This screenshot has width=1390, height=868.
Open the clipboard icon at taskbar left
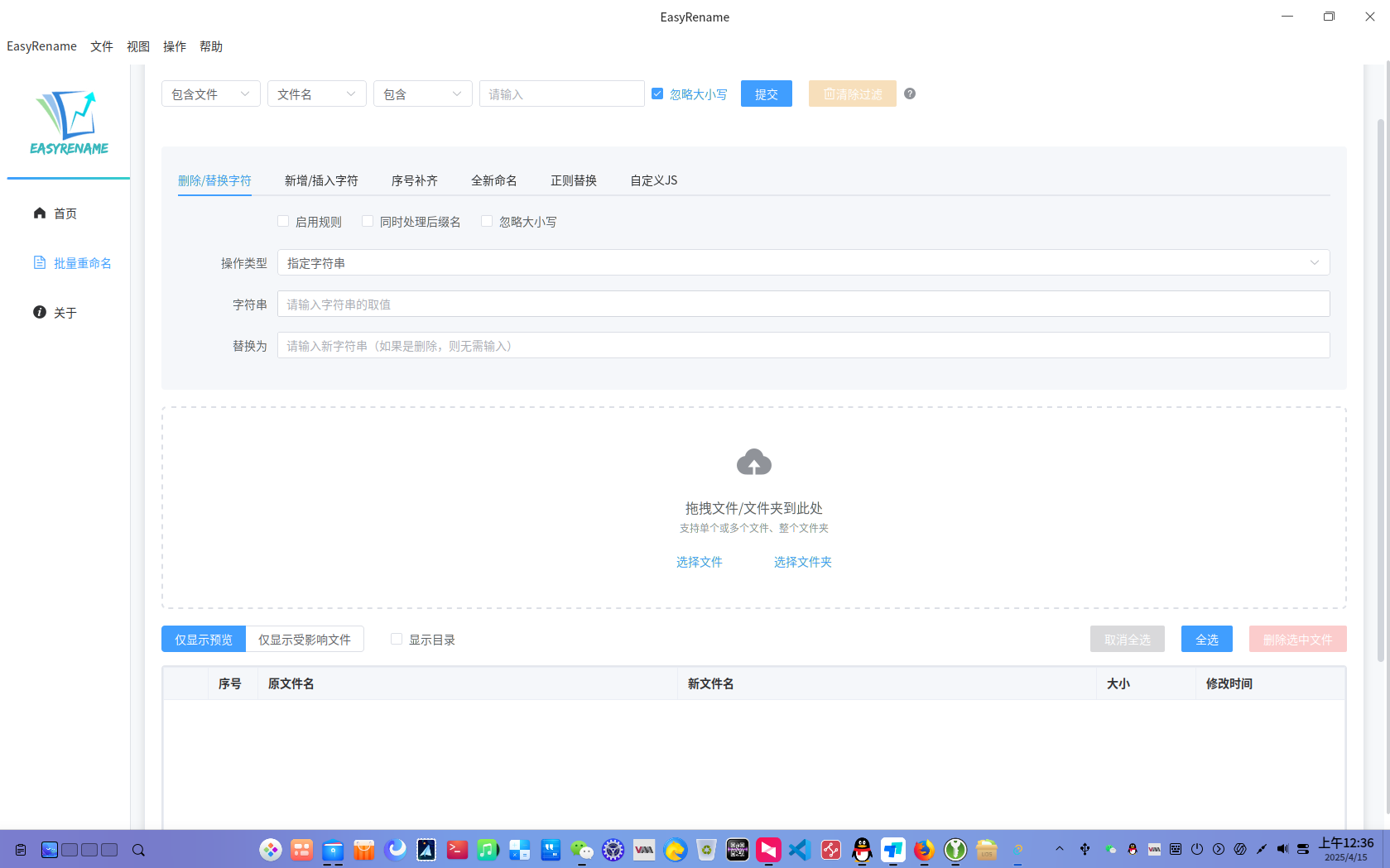click(x=21, y=850)
